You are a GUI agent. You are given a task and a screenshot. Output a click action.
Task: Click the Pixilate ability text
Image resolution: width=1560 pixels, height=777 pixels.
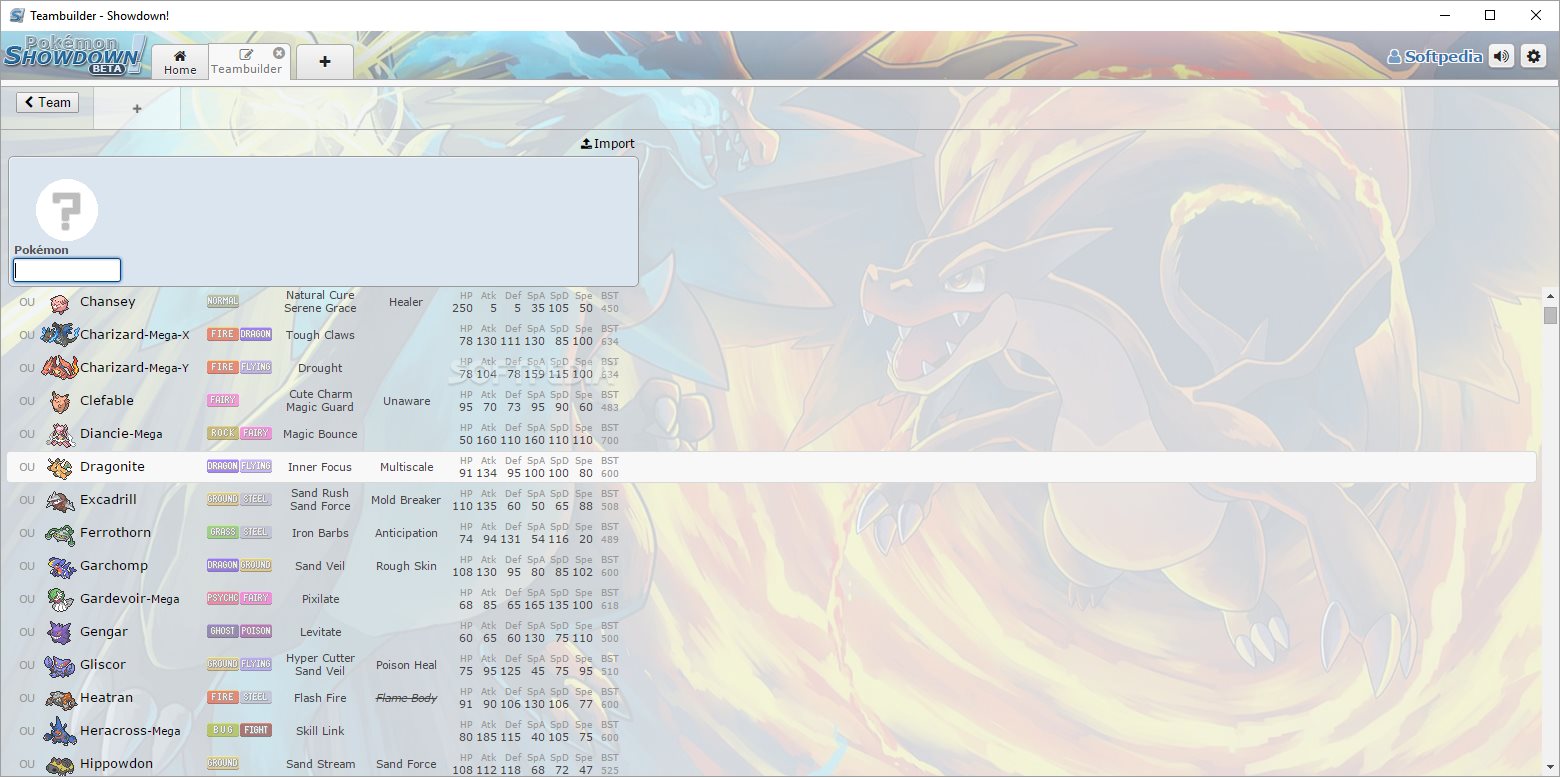point(320,599)
